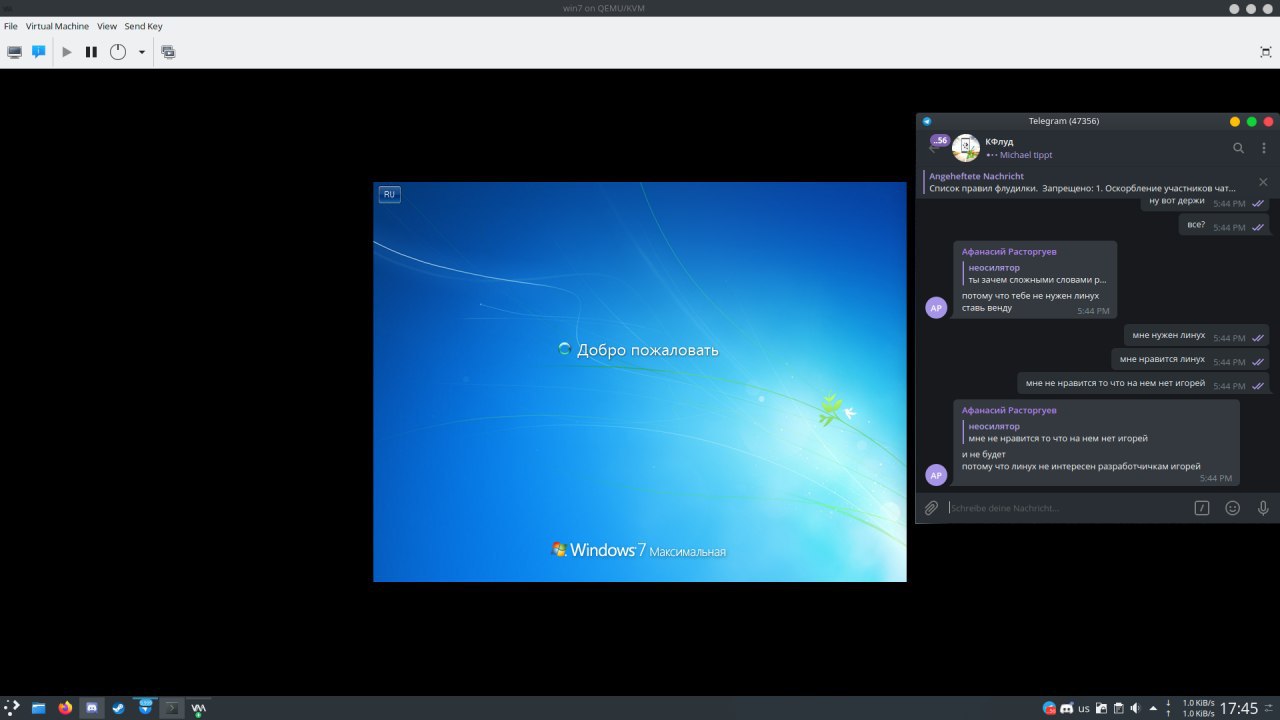Click the Telegram window green maximize button
This screenshot has width=1280, height=720.
click(x=1252, y=121)
